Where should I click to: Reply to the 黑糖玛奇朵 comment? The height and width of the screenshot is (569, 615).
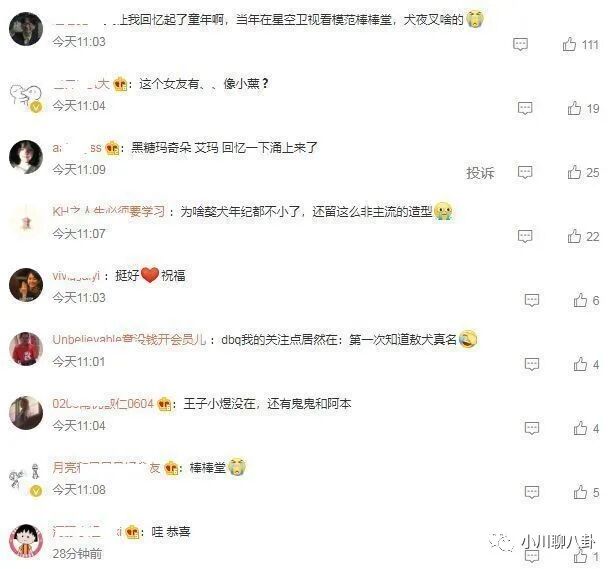pyautogui.click(x=525, y=172)
